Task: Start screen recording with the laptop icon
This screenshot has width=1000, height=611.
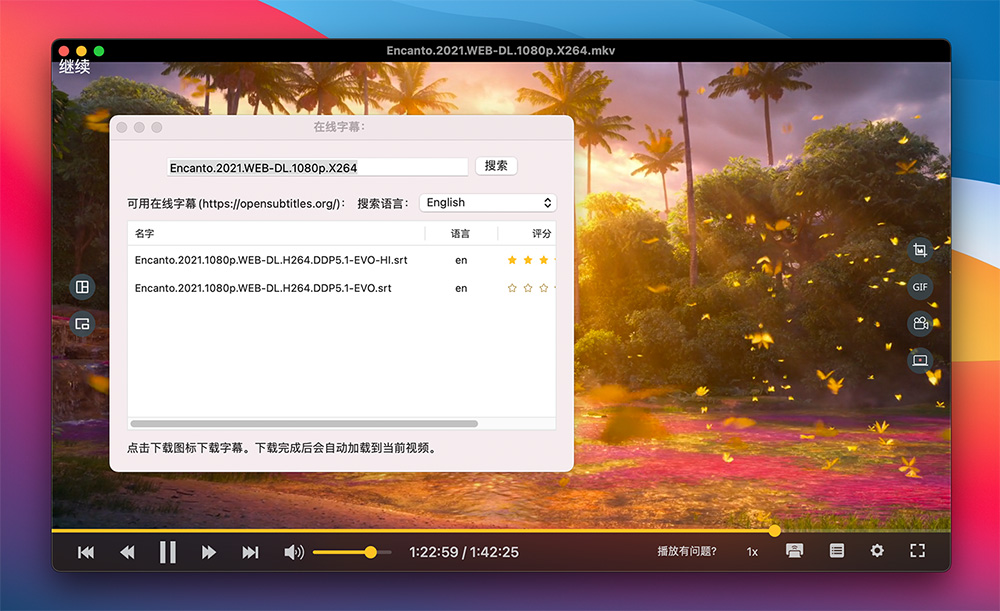Action: coord(920,360)
